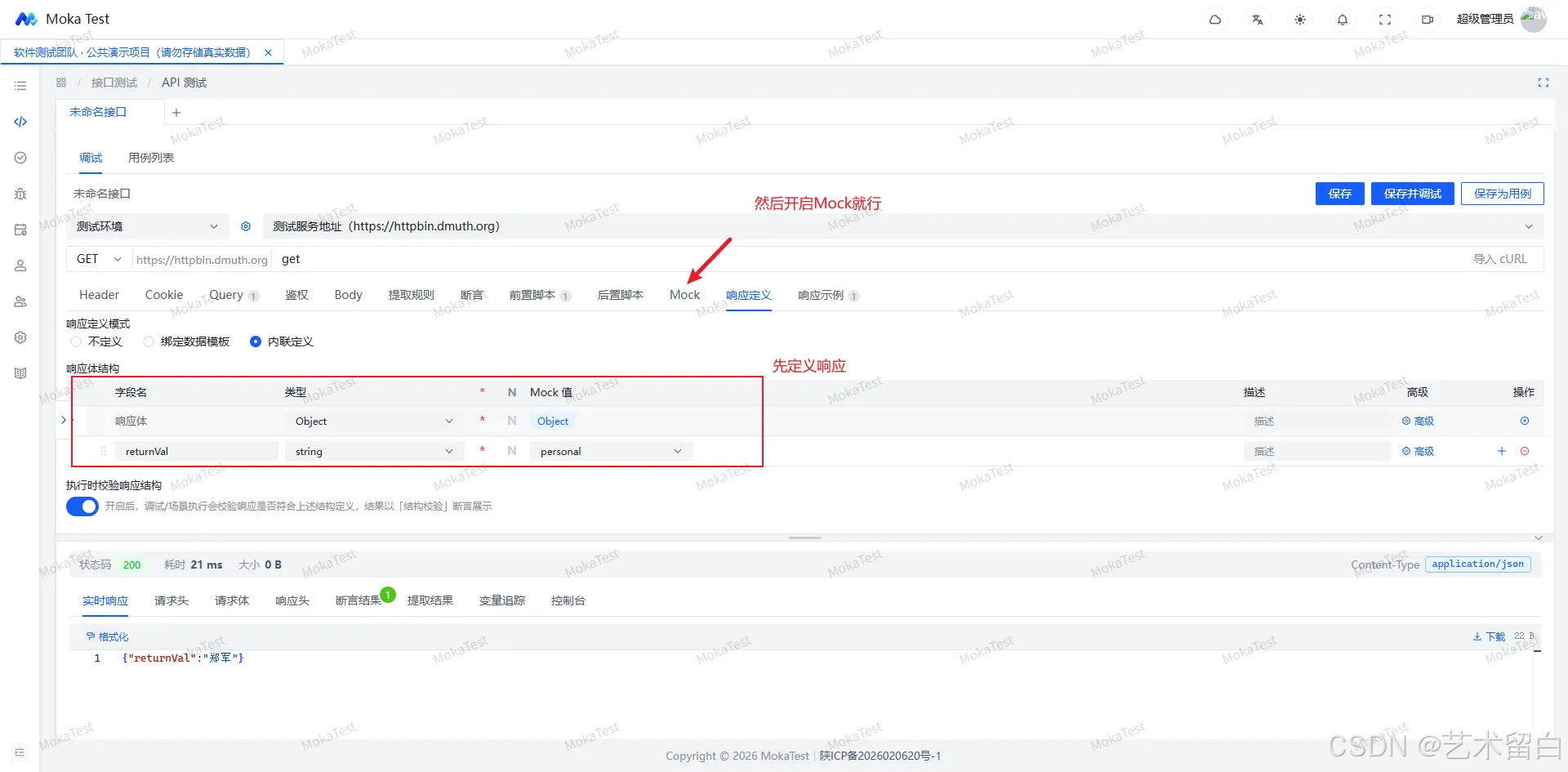
Task: Open the 测试环境 environment dropdown
Action: pyautogui.click(x=147, y=226)
